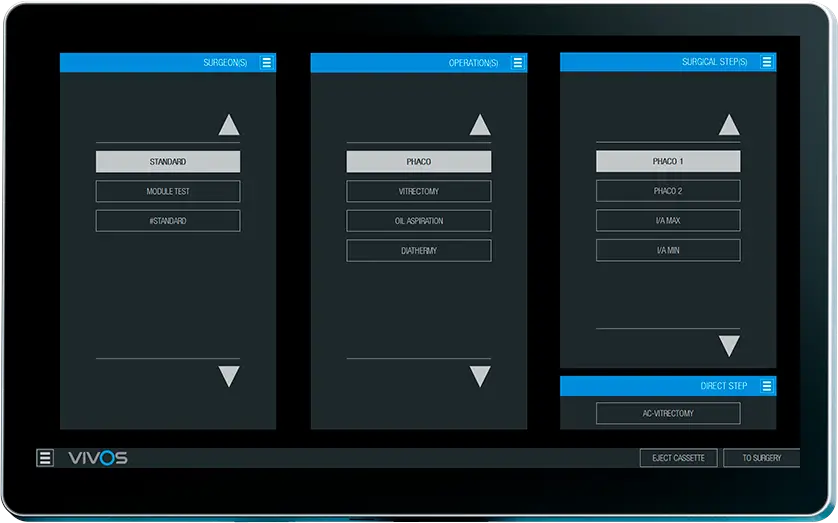Image resolution: width=838 pixels, height=523 pixels.
Task: Go to surgery with TO SURGERY button
Action: [762, 458]
